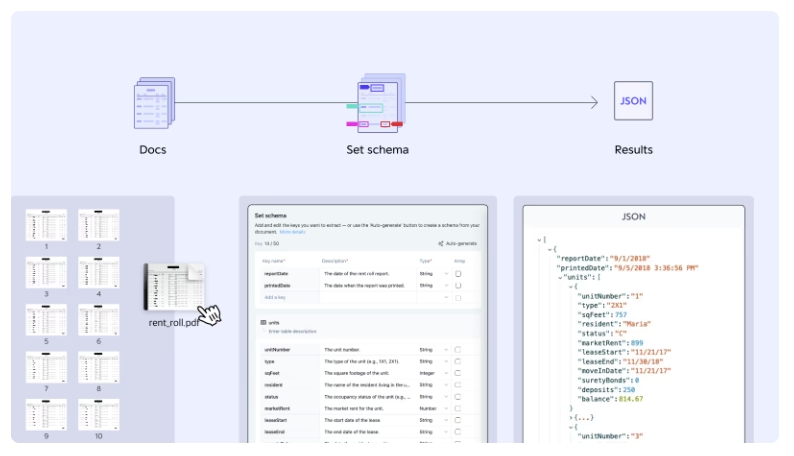Click the units table name
Image resolution: width=794 pixels, height=456 pixels.
(x=274, y=322)
